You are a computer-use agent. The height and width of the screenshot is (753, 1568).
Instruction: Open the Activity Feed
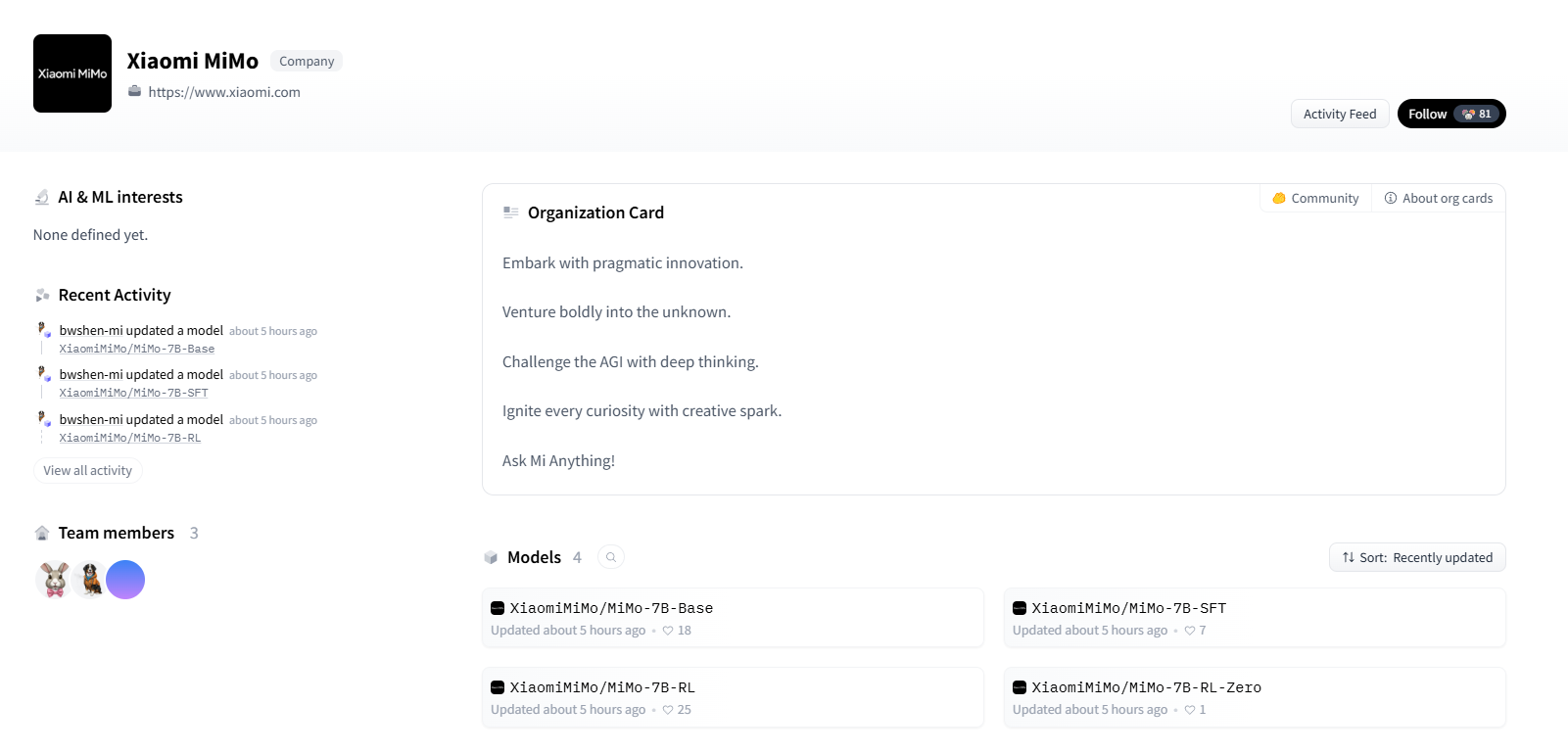[1340, 114]
